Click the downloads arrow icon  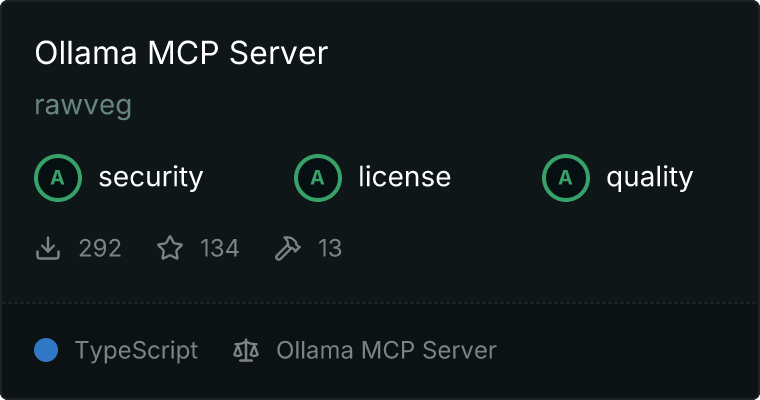48,248
